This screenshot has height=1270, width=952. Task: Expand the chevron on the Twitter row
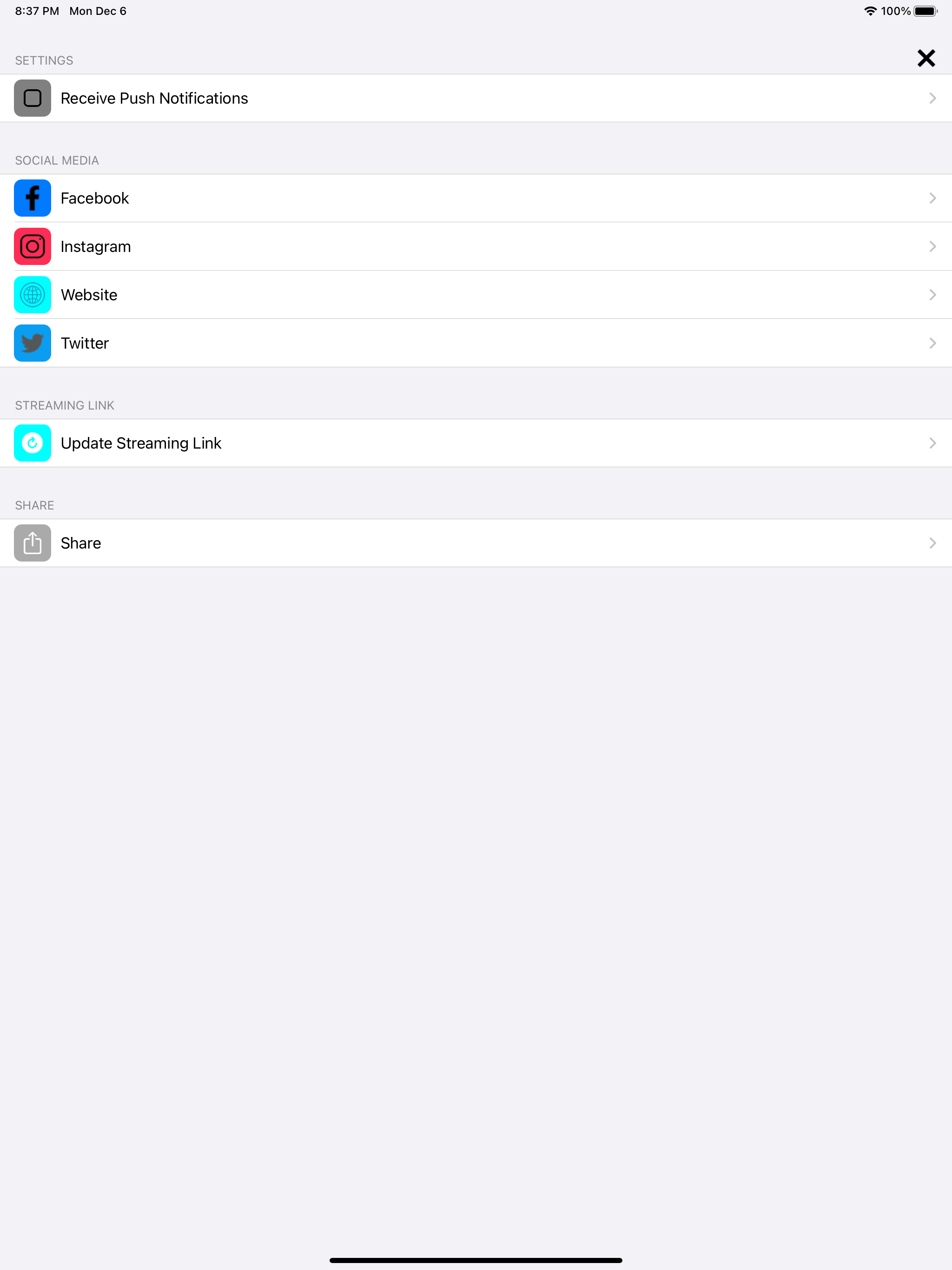932,343
